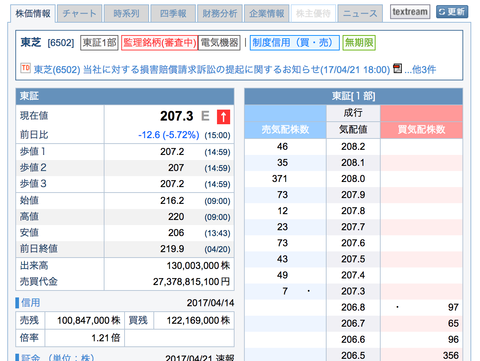
Task: Click the 206.8 quote price
Action: pos(353,307)
